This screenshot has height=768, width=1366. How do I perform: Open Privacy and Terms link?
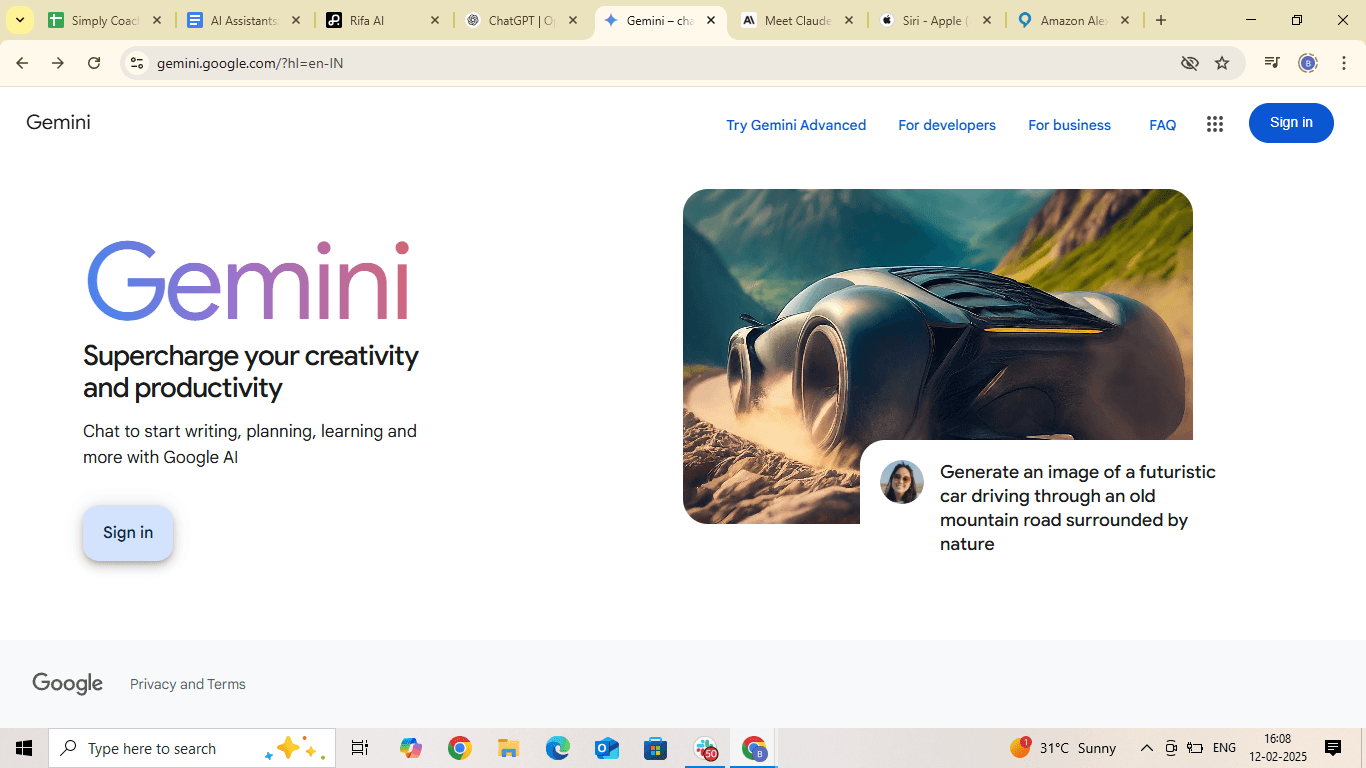pyautogui.click(x=188, y=684)
